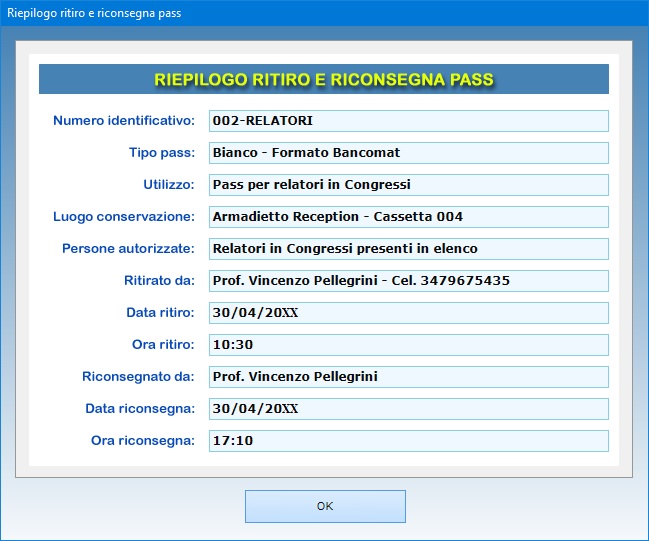Select the Data riconsegna date field

408,409
